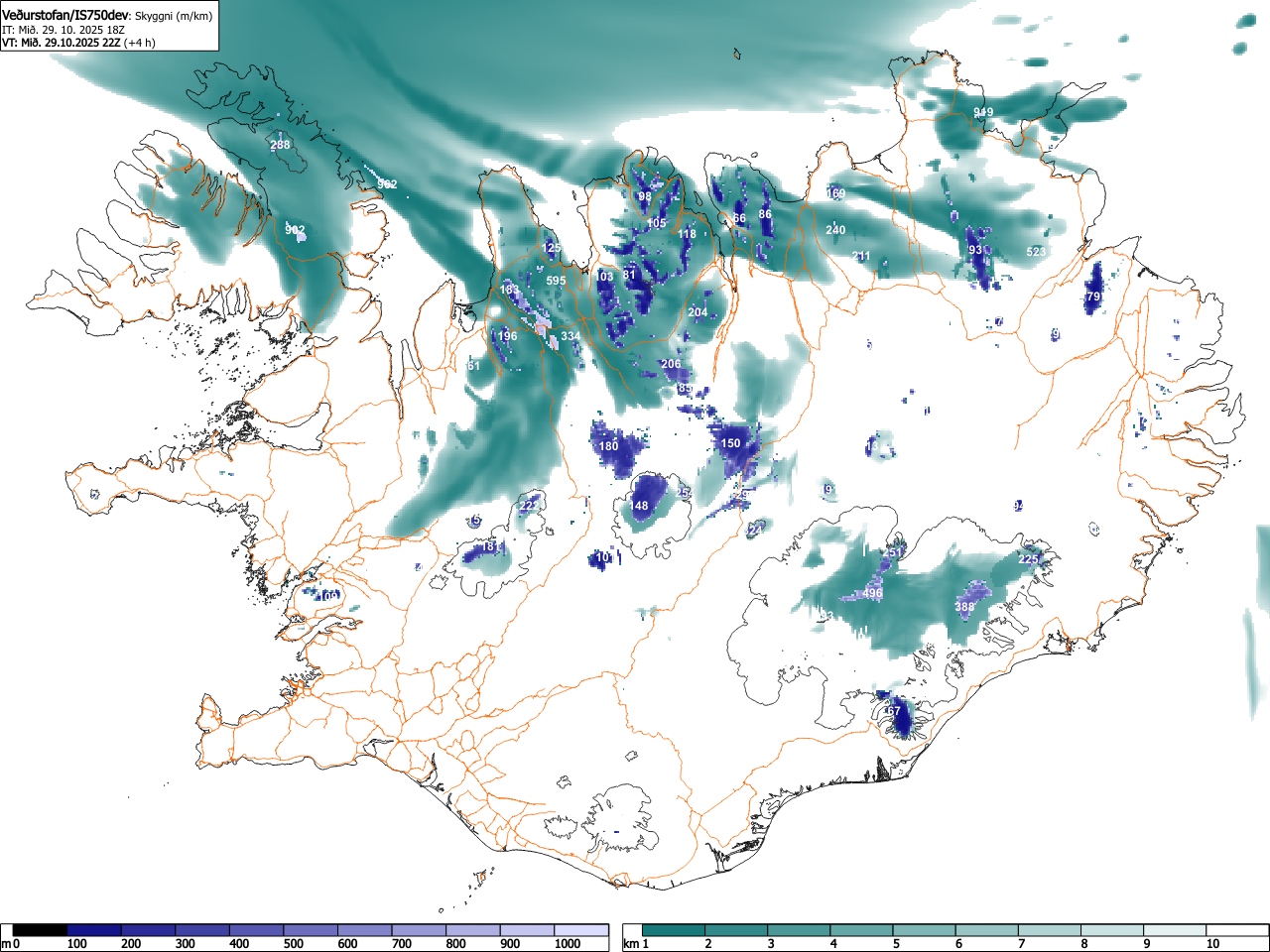Click the '98' visibility value

[645, 196]
